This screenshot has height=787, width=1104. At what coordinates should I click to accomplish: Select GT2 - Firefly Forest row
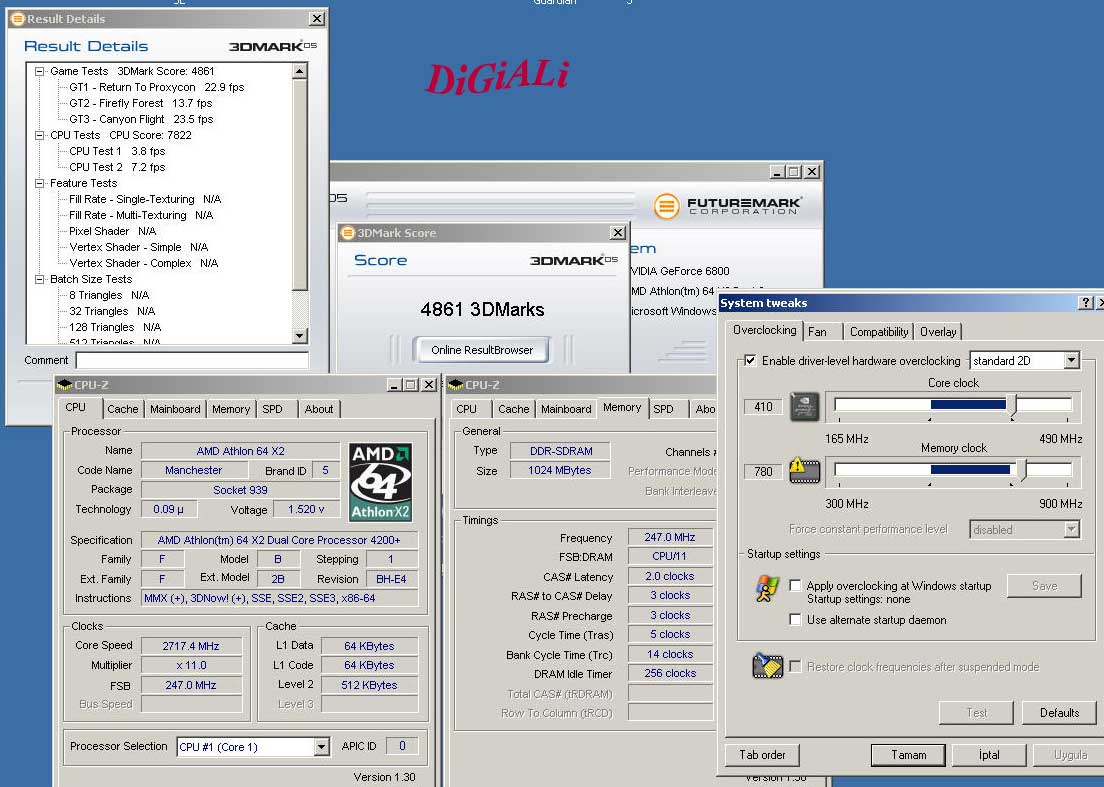click(141, 103)
